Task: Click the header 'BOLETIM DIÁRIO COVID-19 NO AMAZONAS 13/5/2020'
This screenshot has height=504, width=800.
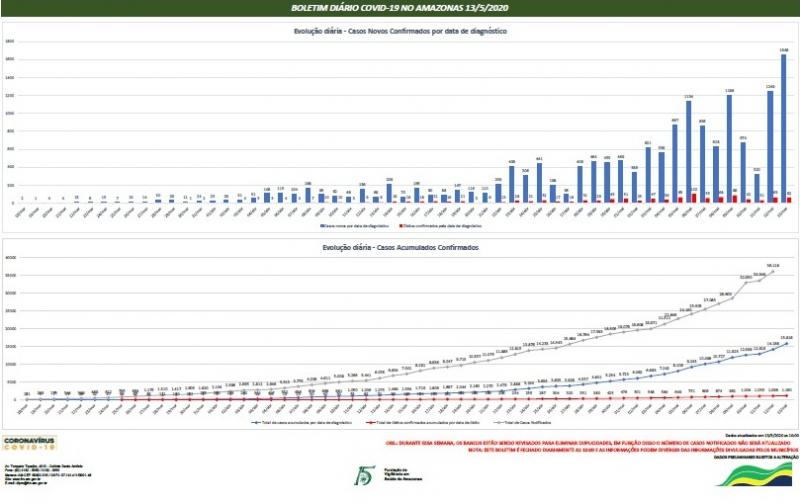Action: click(399, 8)
